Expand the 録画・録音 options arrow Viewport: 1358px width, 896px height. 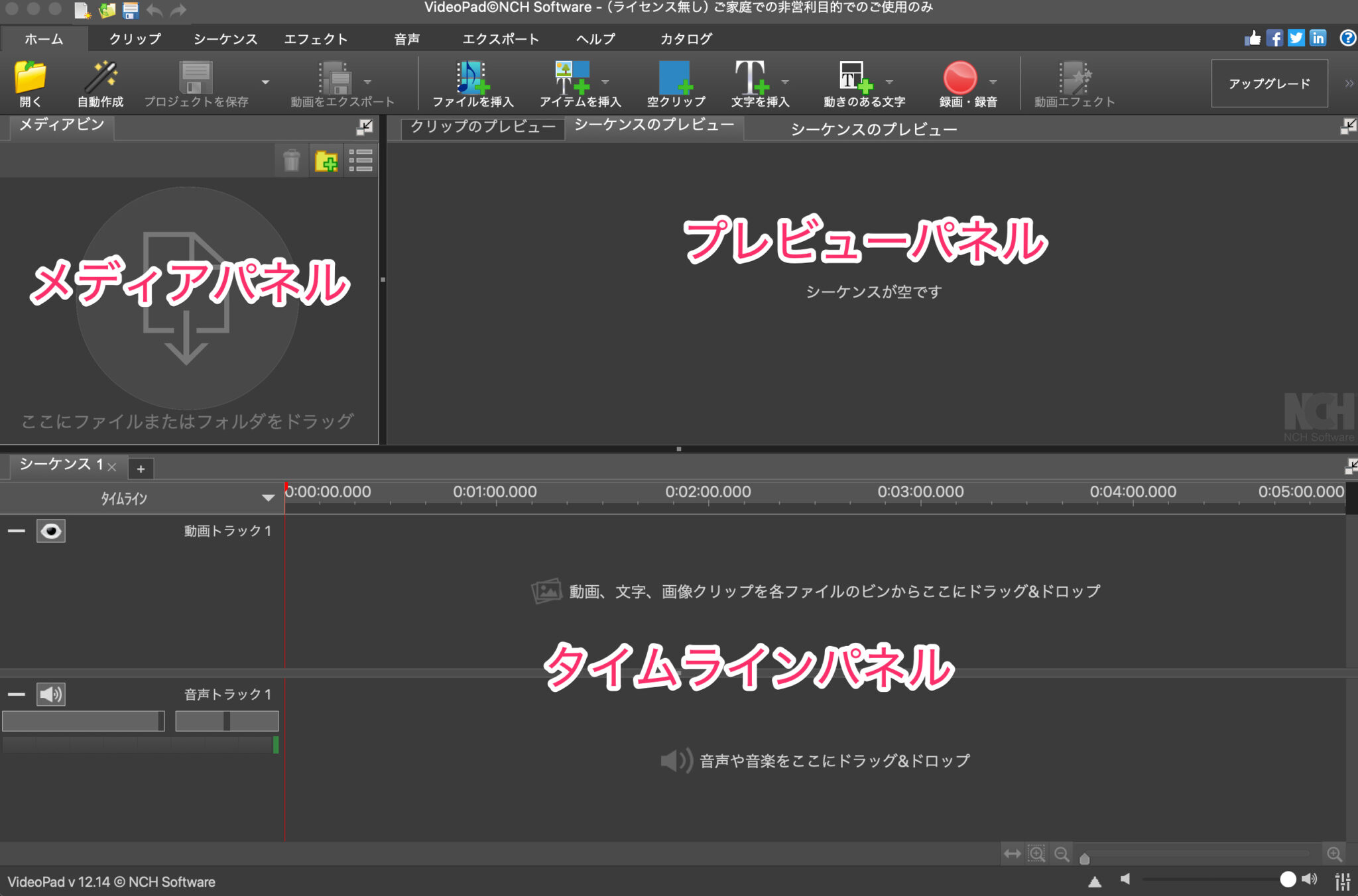point(993,82)
